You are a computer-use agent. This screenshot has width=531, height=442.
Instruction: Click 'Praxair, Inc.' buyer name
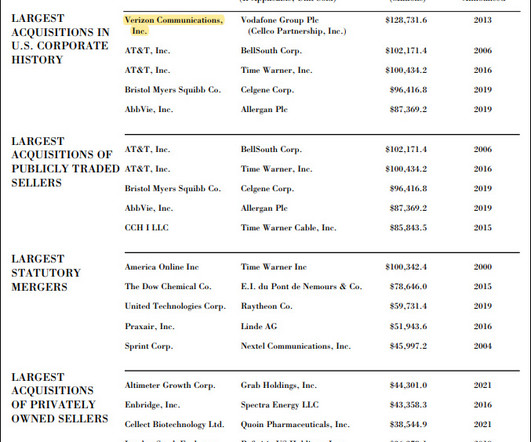[x=149, y=327]
